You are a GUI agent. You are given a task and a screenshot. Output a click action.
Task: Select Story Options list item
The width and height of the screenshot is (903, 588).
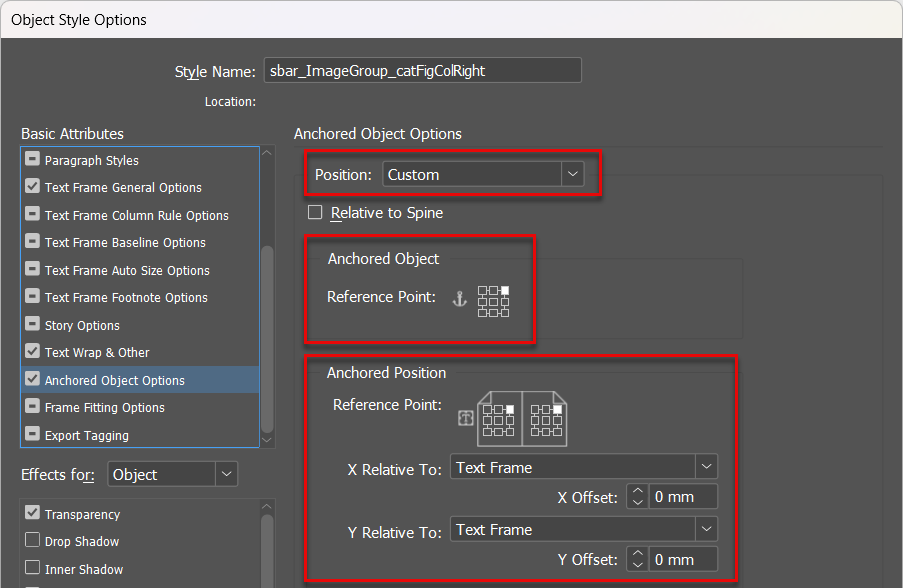(x=140, y=325)
